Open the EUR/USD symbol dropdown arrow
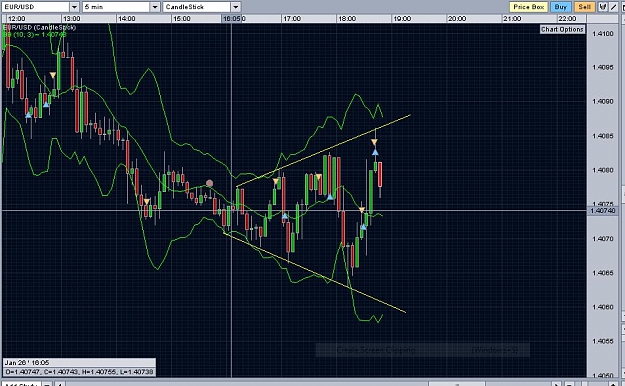 pos(74,7)
